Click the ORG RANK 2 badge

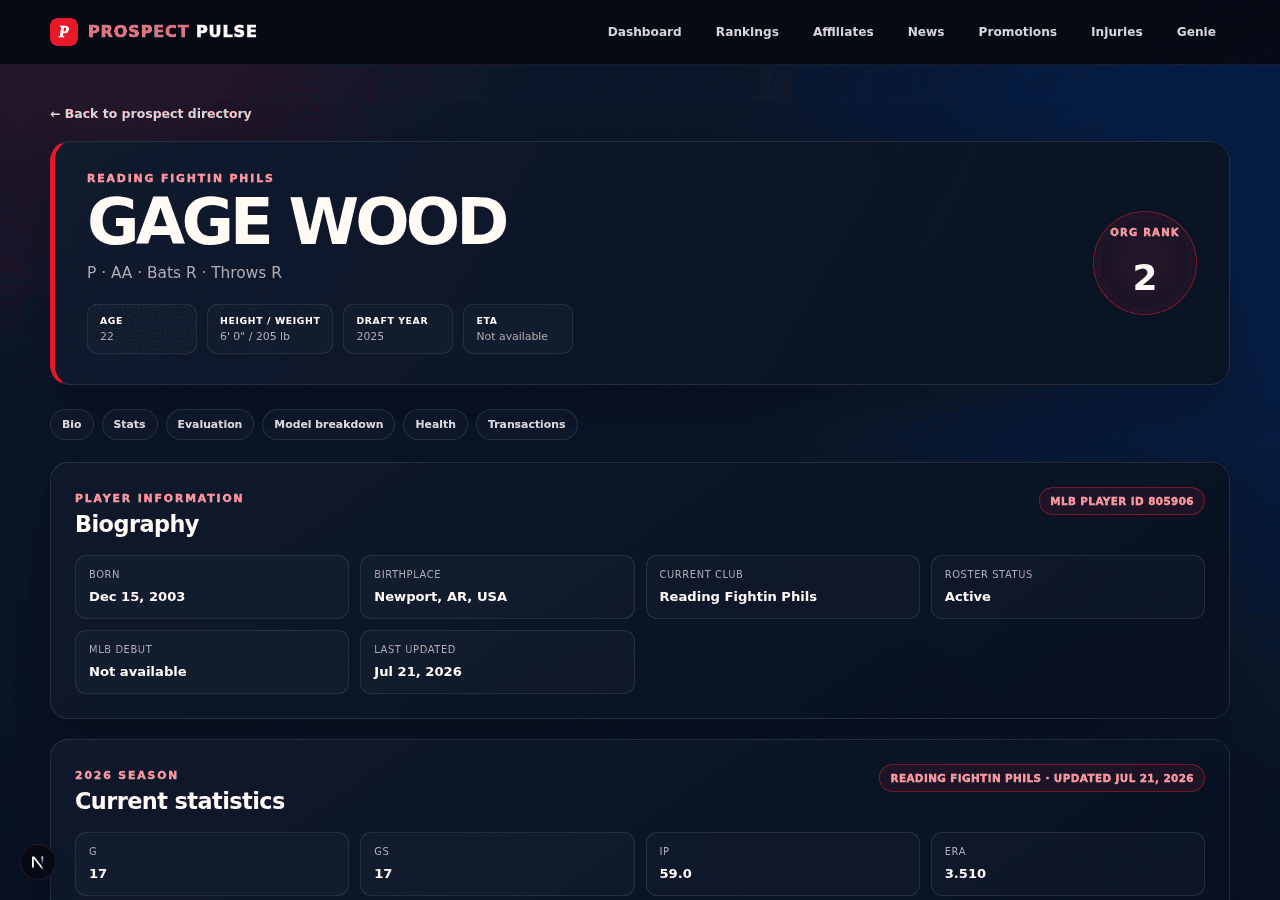coord(1145,263)
